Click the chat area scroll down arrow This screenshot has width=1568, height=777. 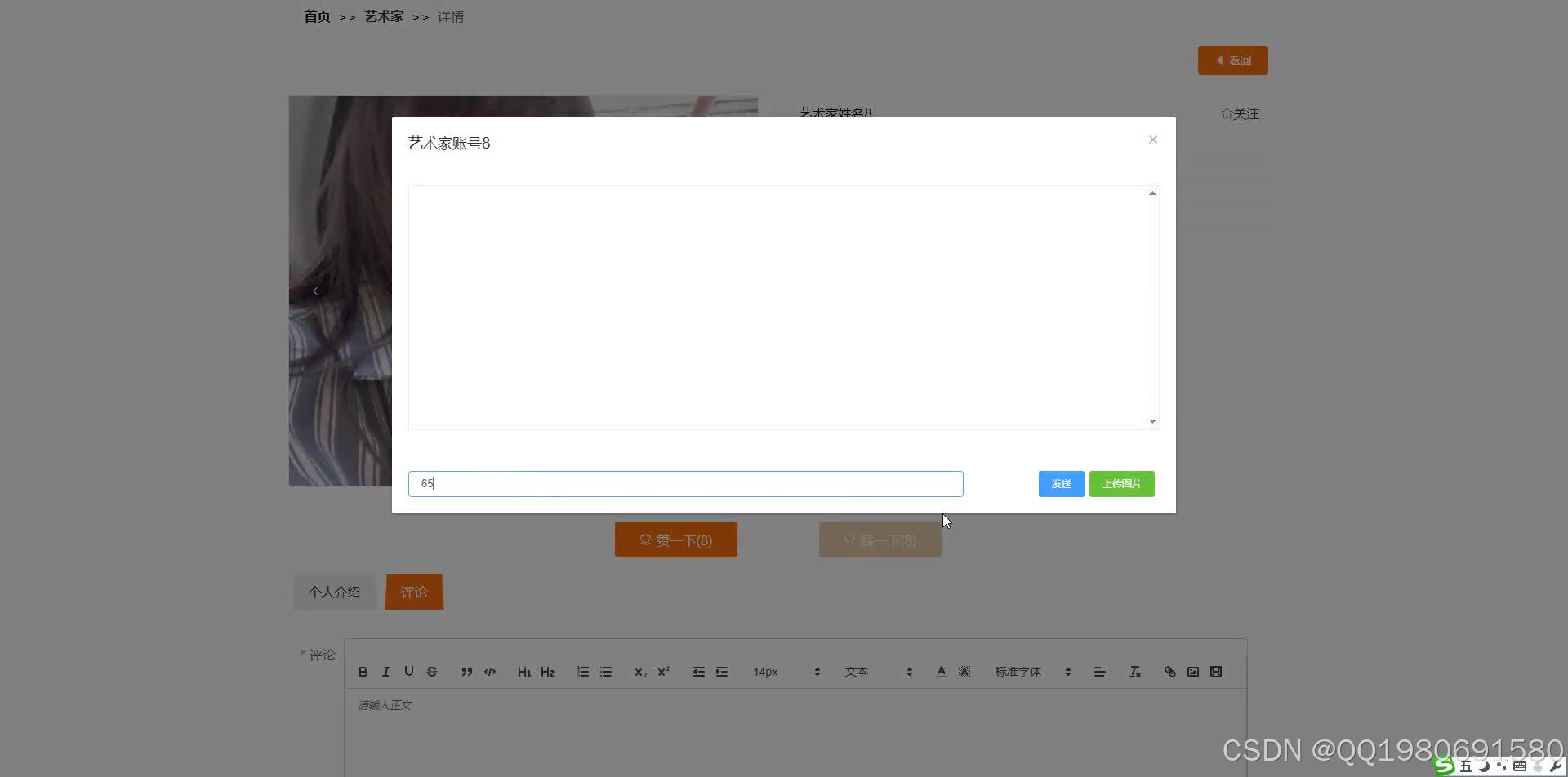click(x=1152, y=421)
